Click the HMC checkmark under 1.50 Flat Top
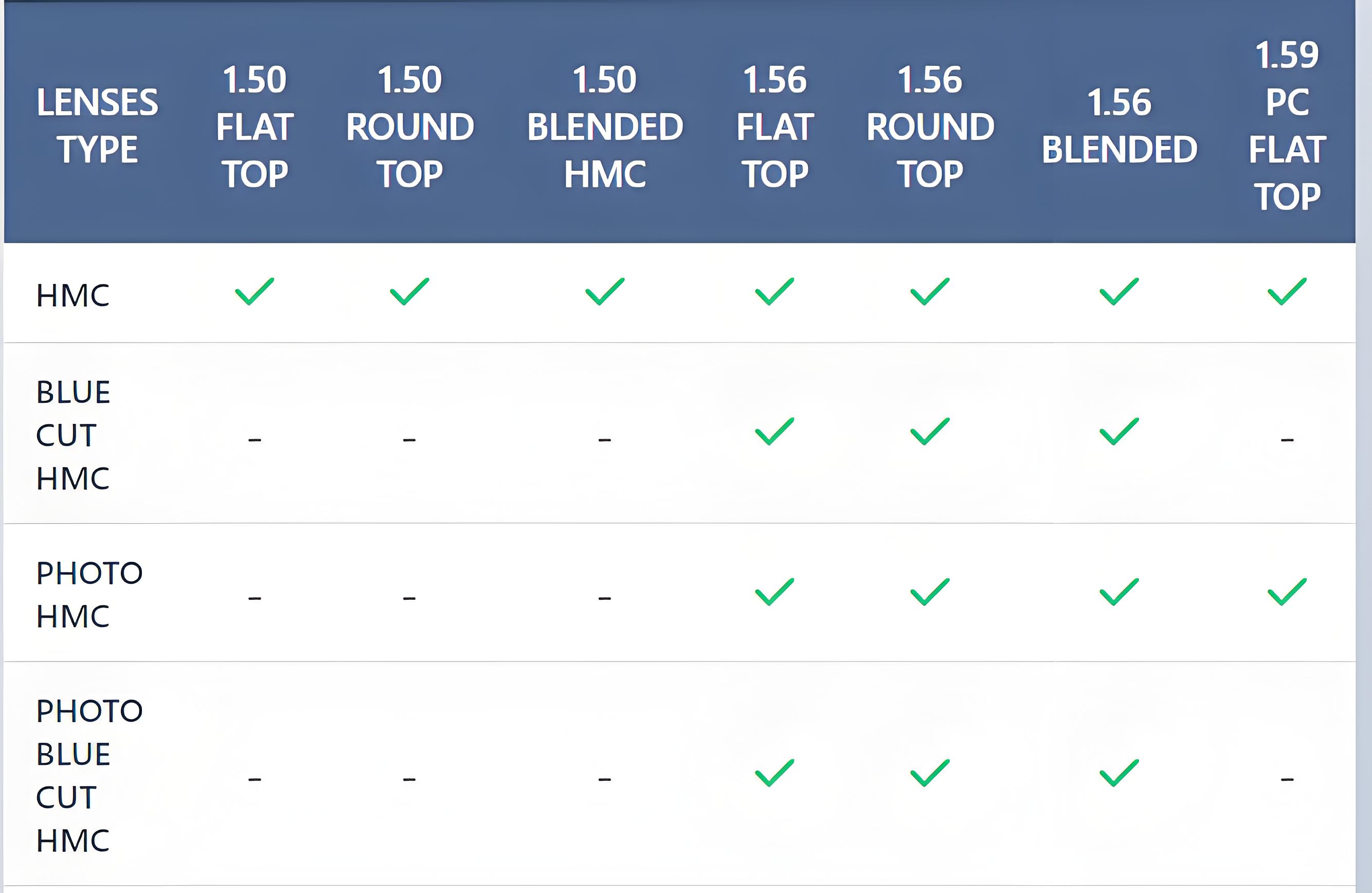The height and width of the screenshot is (893, 1372). point(254,292)
